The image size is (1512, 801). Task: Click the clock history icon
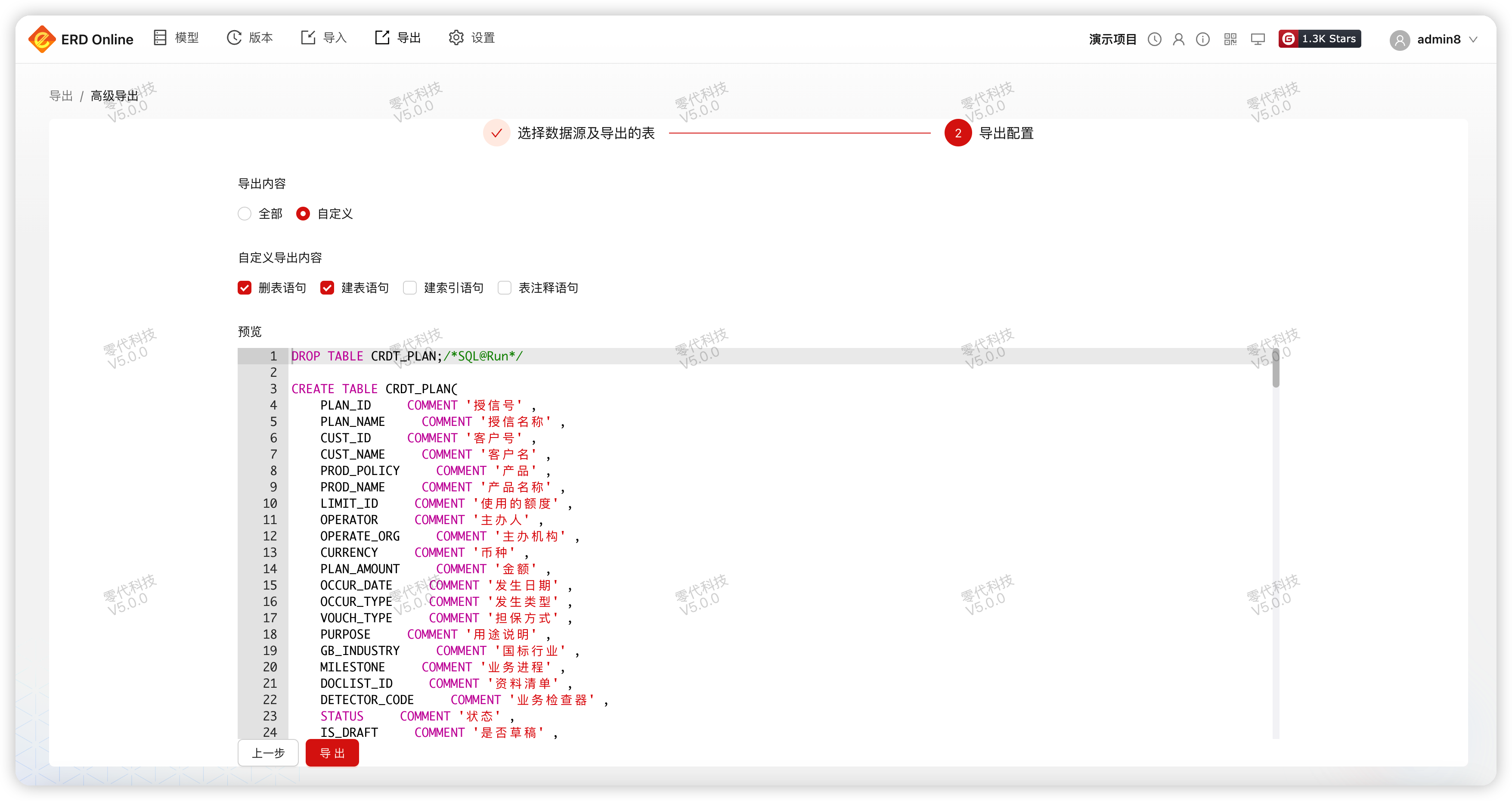pos(1155,39)
